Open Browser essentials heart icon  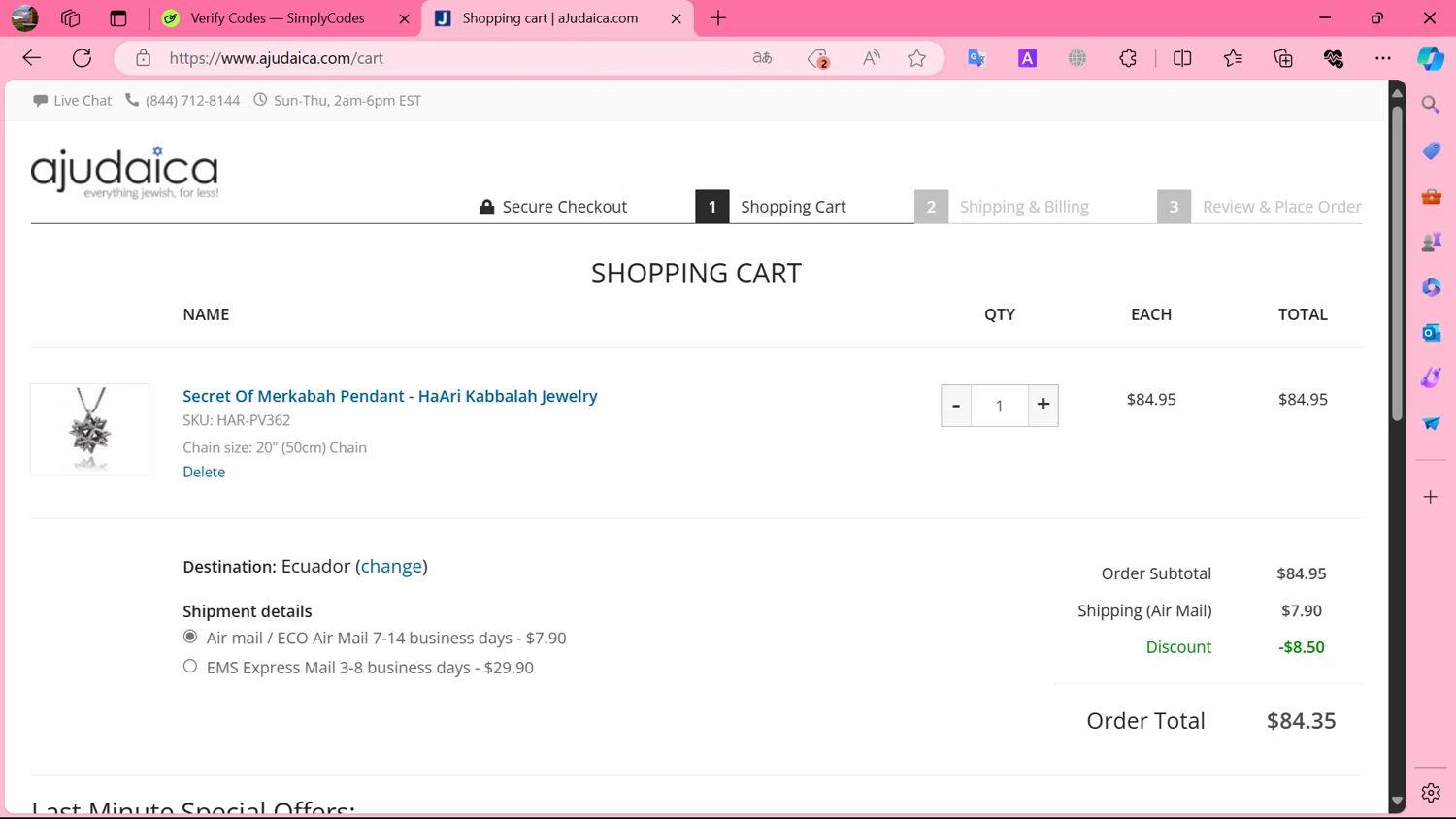click(1334, 58)
